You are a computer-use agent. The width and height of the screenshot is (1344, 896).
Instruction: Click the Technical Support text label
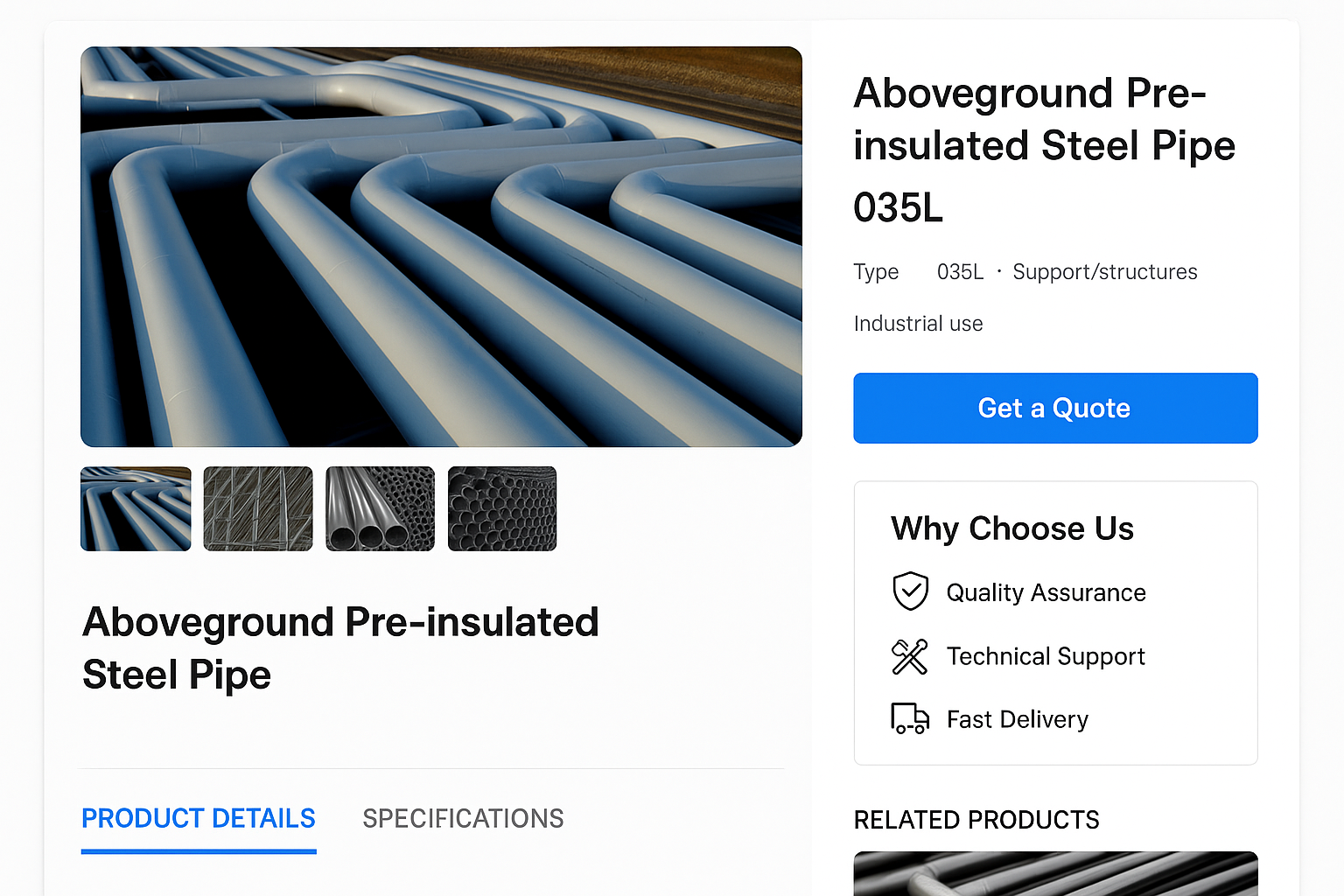[1046, 656]
